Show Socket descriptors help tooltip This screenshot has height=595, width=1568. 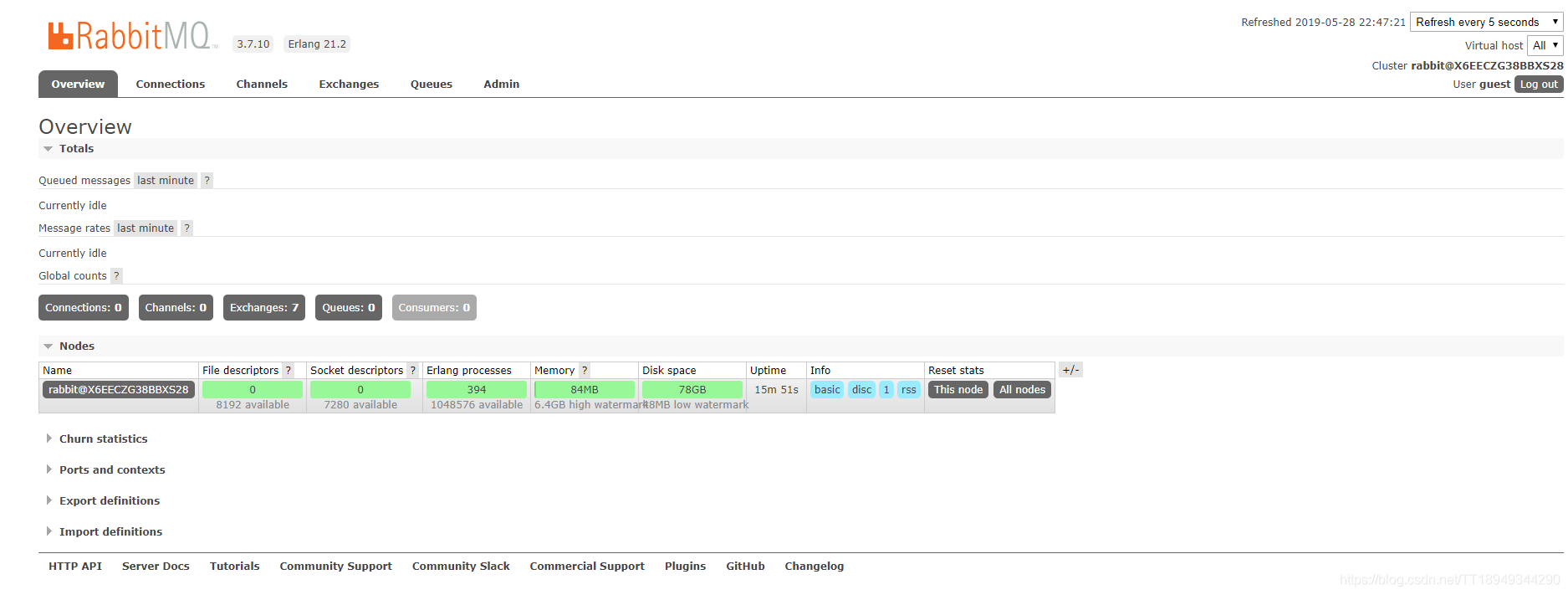(x=412, y=371)
